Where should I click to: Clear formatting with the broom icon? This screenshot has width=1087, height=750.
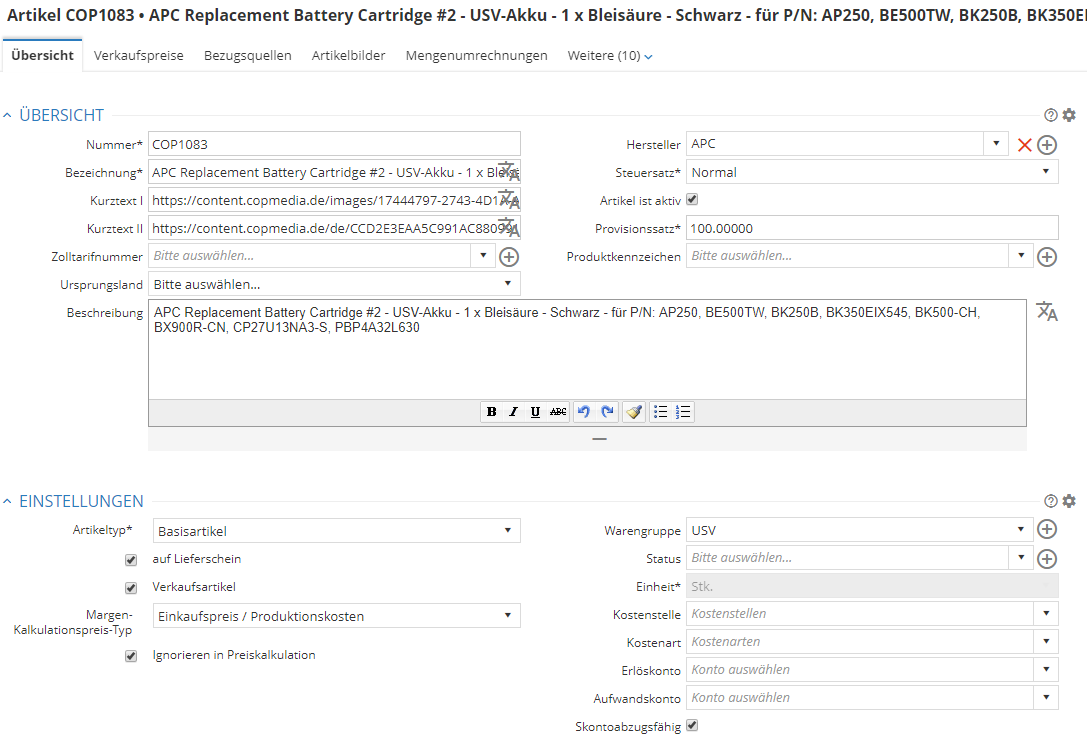pyautogui.click(x=634, y=412)
